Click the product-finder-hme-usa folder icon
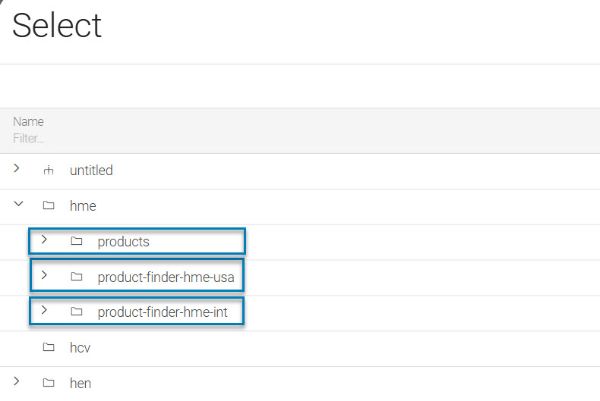Screen dimensions: 600x401 77,277
